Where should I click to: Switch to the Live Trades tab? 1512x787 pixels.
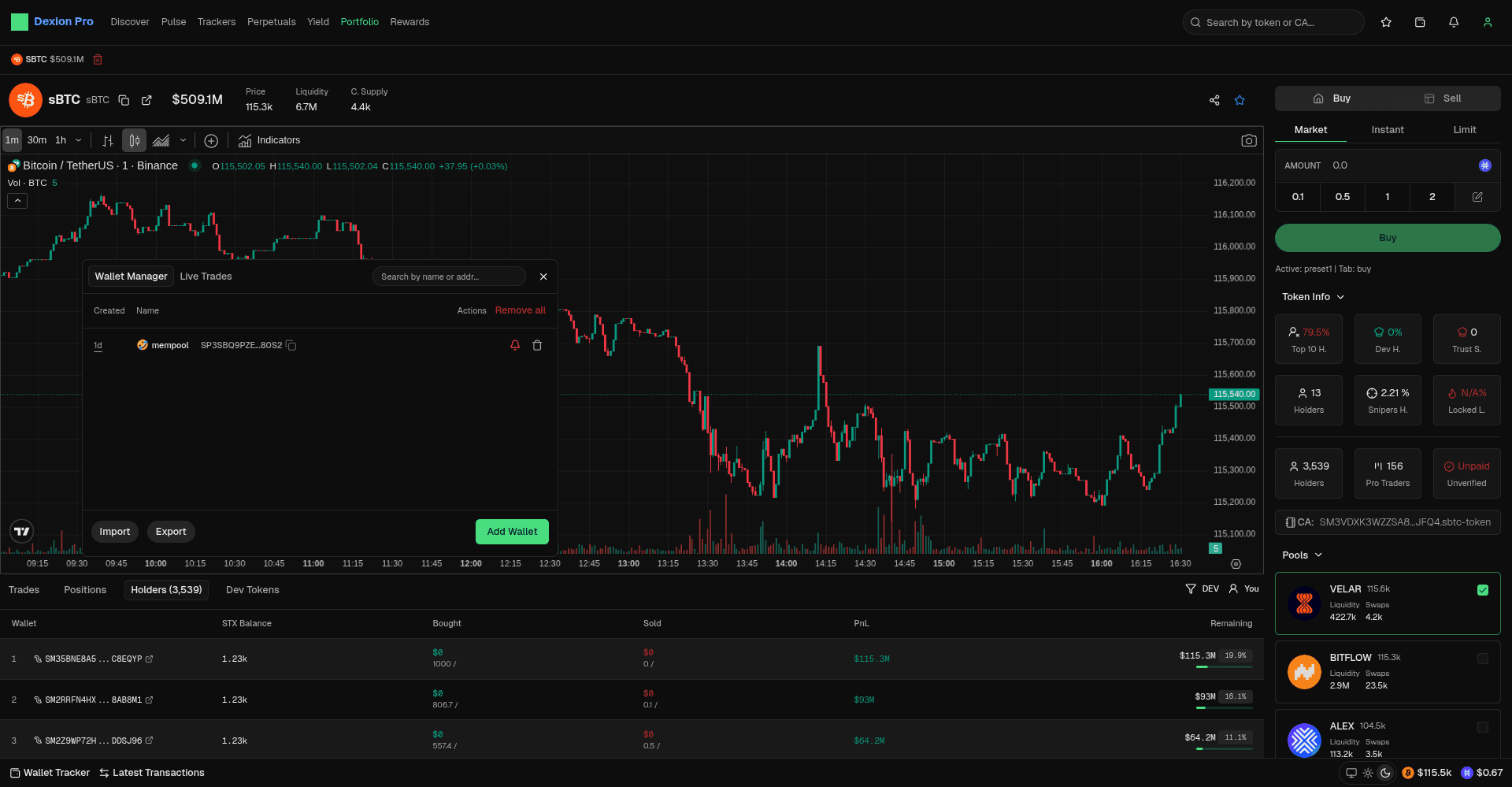pyautogui.click(x=206, y=277)
